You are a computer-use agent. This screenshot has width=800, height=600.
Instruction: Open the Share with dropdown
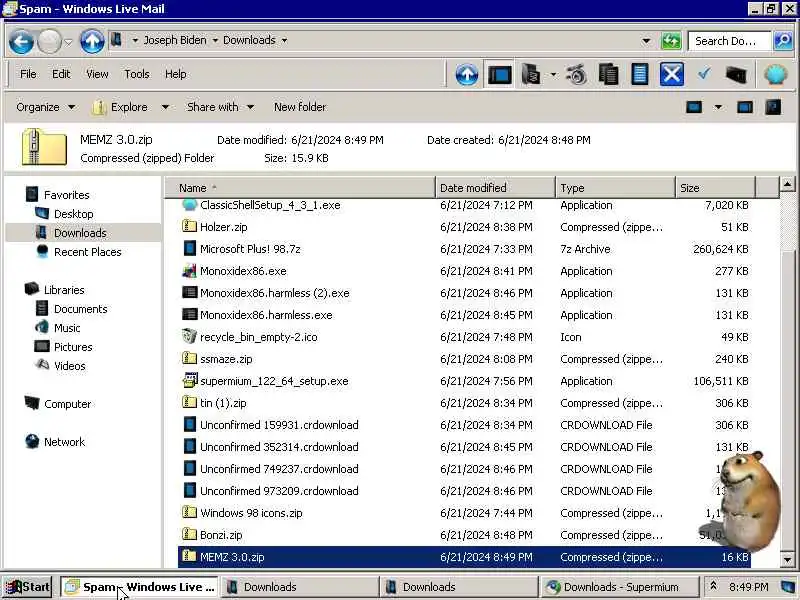point(220,107)
